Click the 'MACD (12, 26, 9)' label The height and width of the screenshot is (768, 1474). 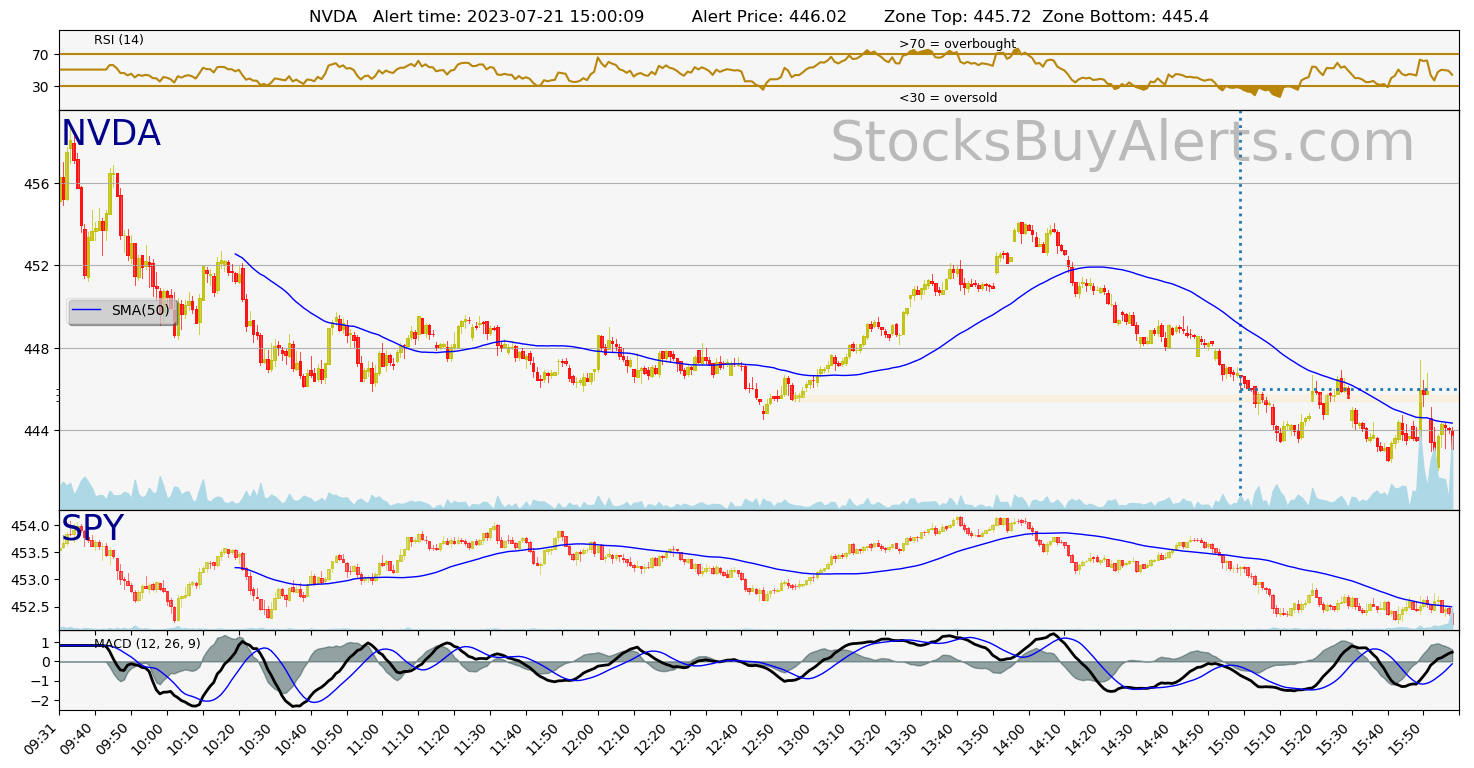(147, 643)
